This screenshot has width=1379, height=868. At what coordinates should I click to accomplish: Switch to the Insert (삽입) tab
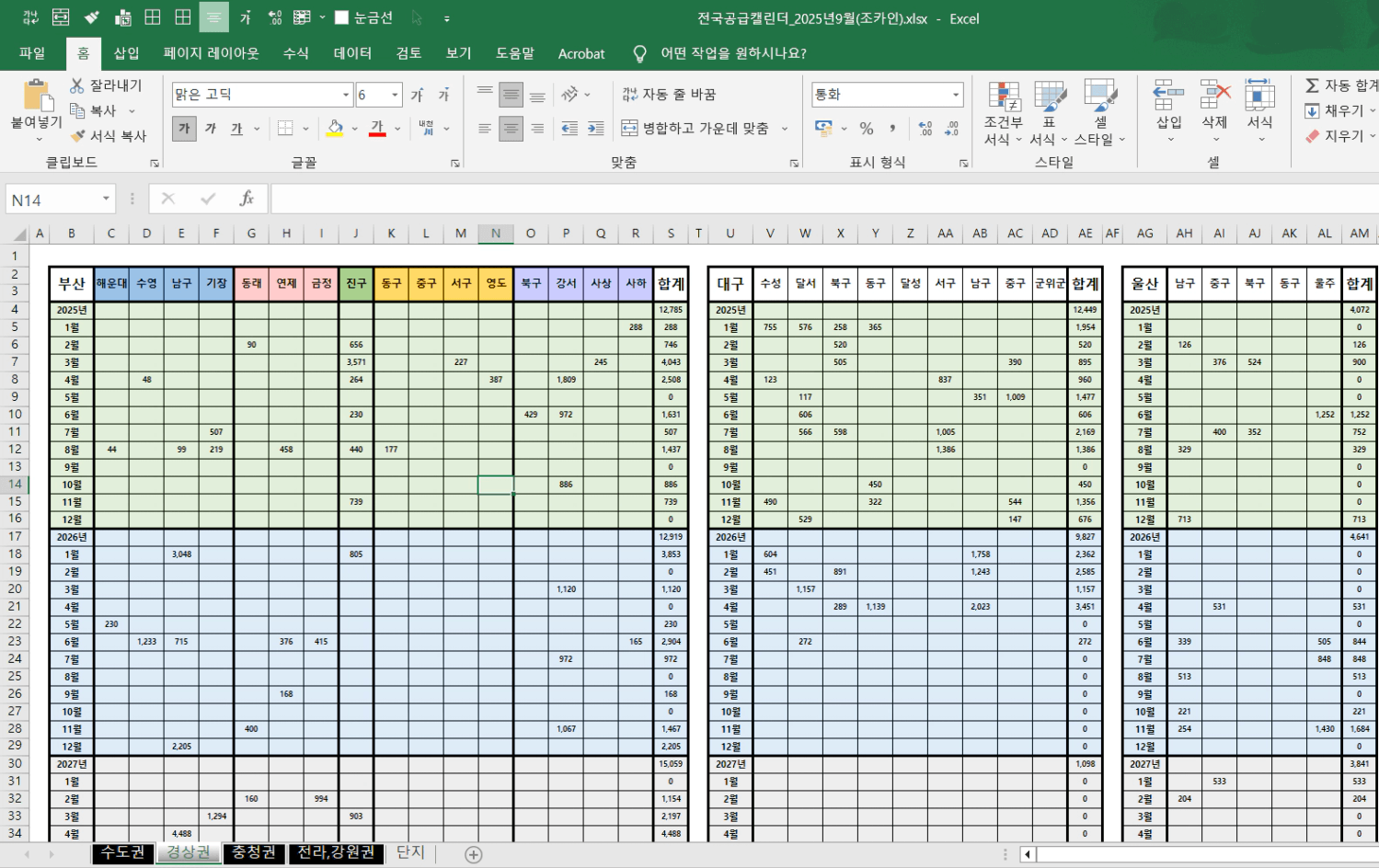pyautogui.click(x=126, y=53)
